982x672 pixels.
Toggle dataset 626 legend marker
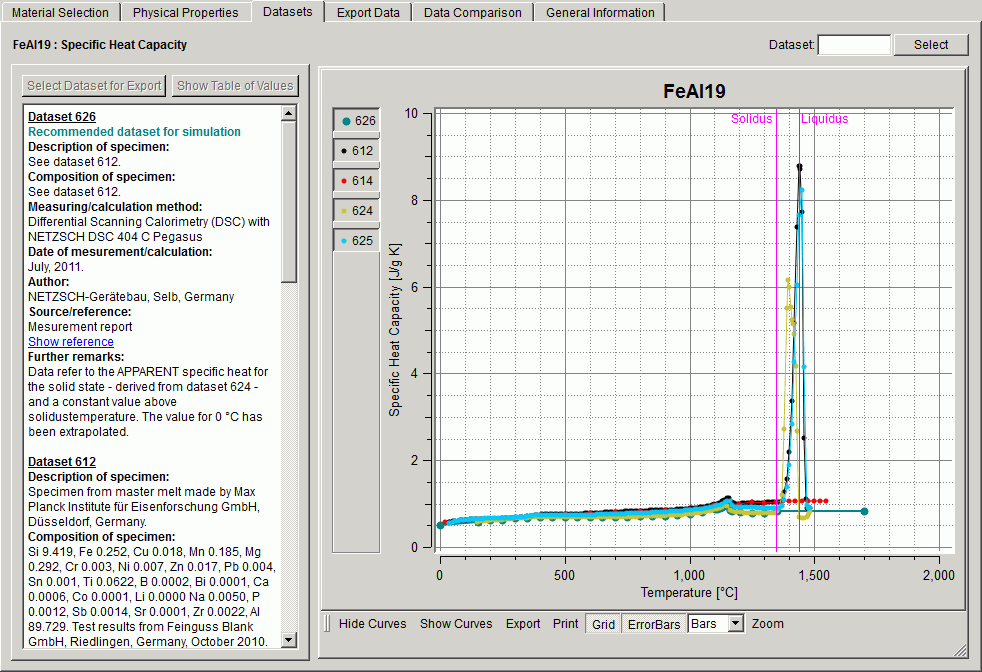tap(356, 121)
